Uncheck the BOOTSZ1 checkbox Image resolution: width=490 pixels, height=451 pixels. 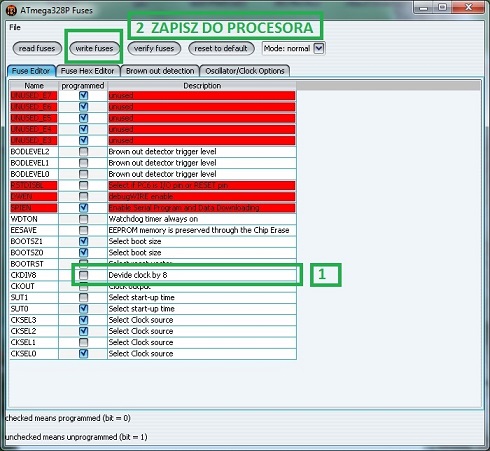click(x=83, y=241)
